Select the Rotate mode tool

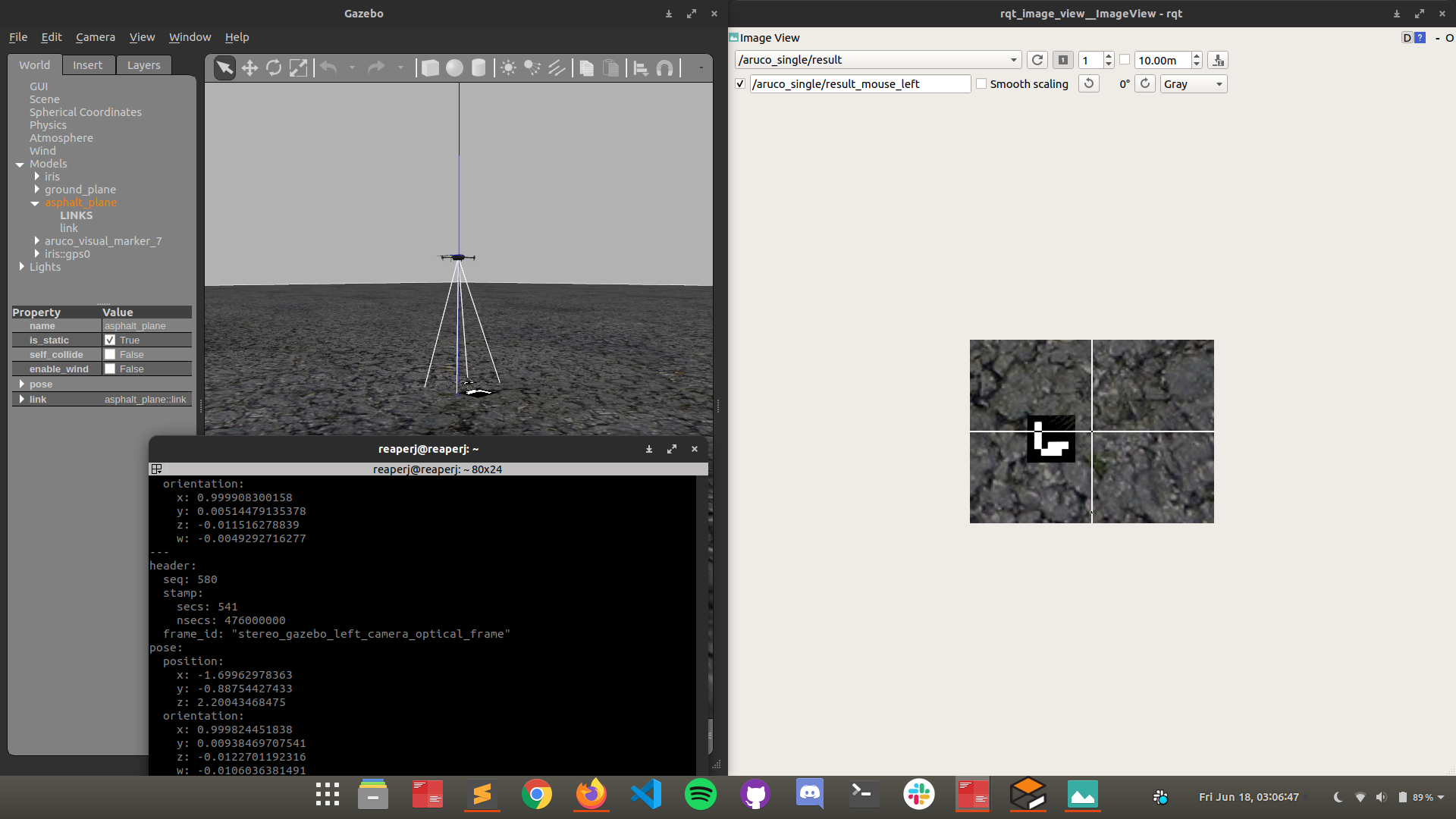274,68
